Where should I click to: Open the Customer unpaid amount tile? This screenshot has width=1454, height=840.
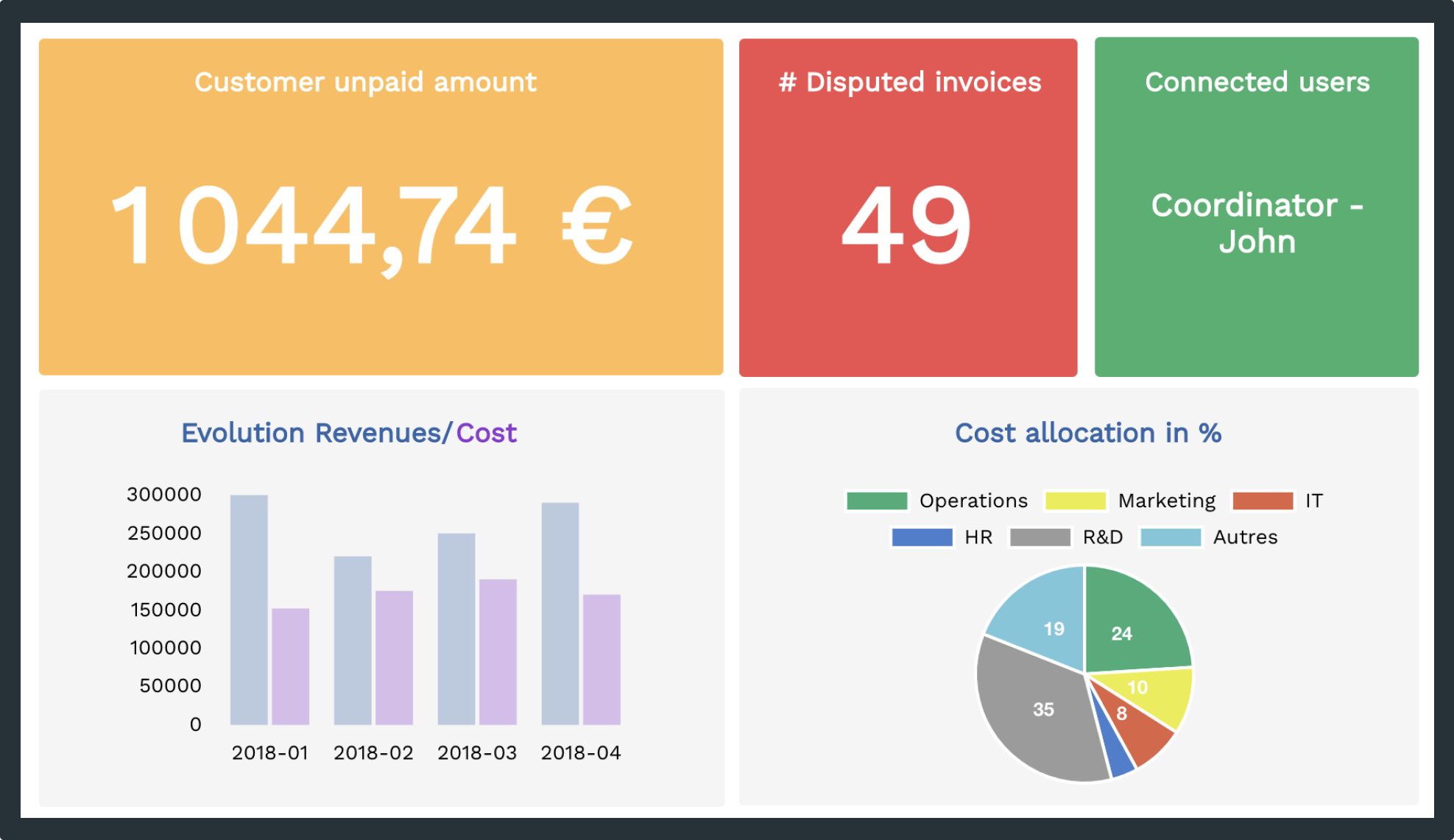[381, 207]
